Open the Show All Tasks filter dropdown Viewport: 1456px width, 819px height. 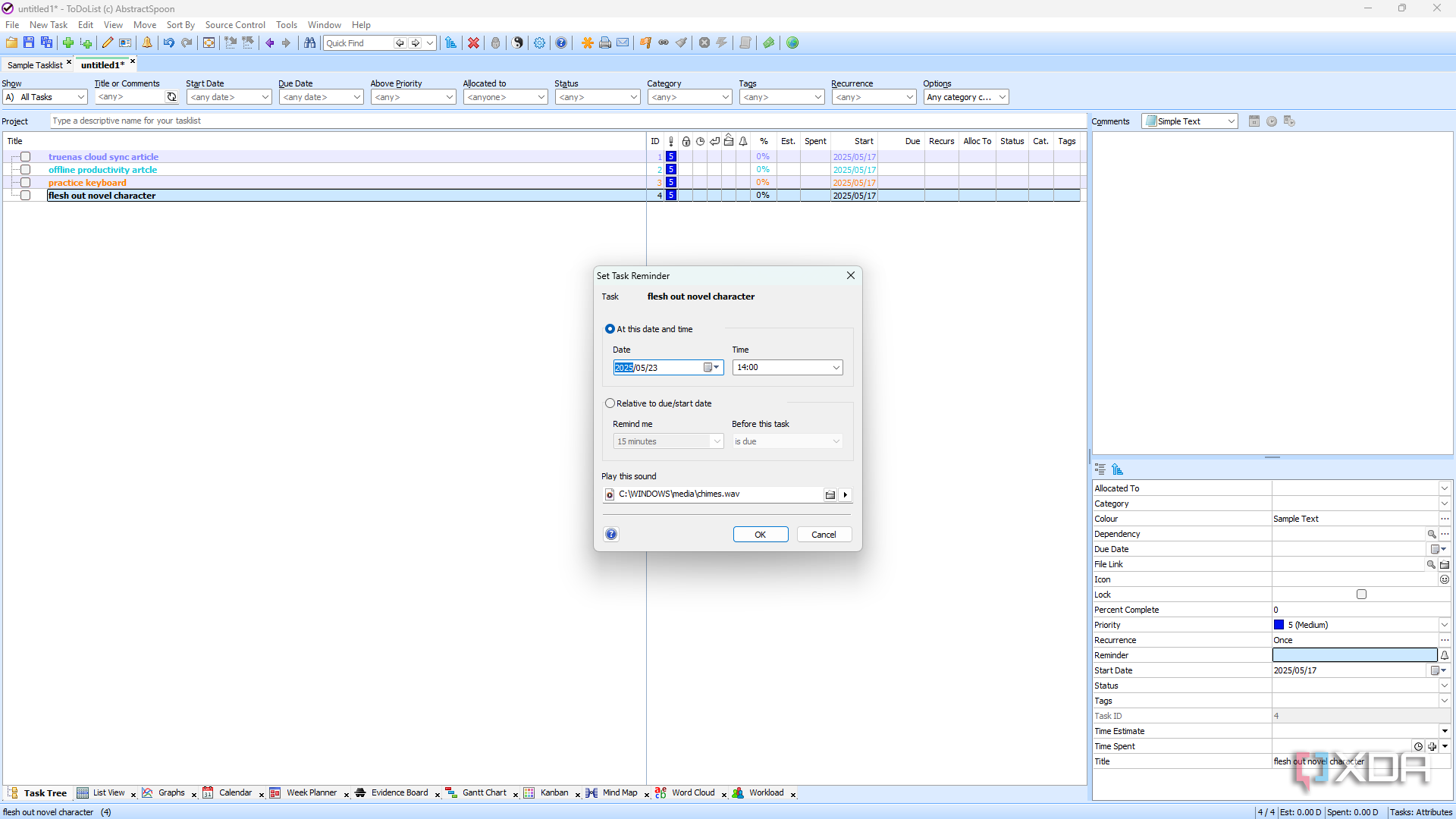click(45, 97)
